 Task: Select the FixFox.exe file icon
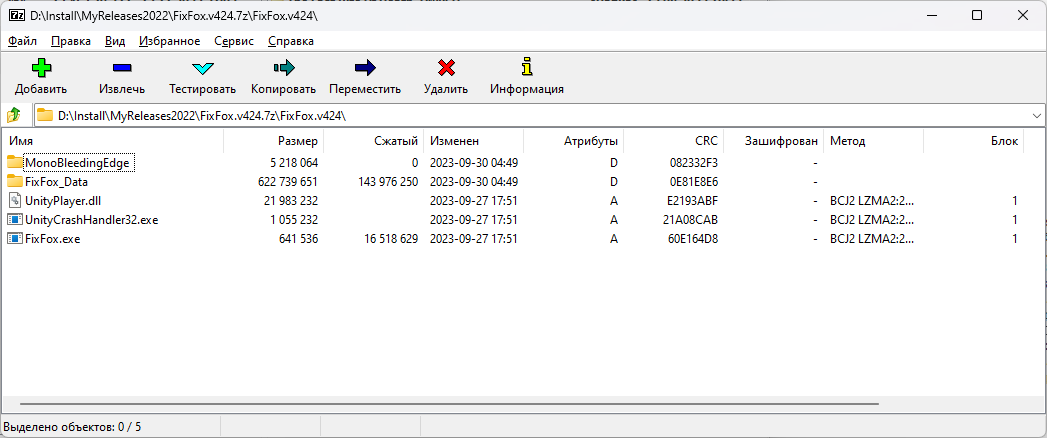15,238
